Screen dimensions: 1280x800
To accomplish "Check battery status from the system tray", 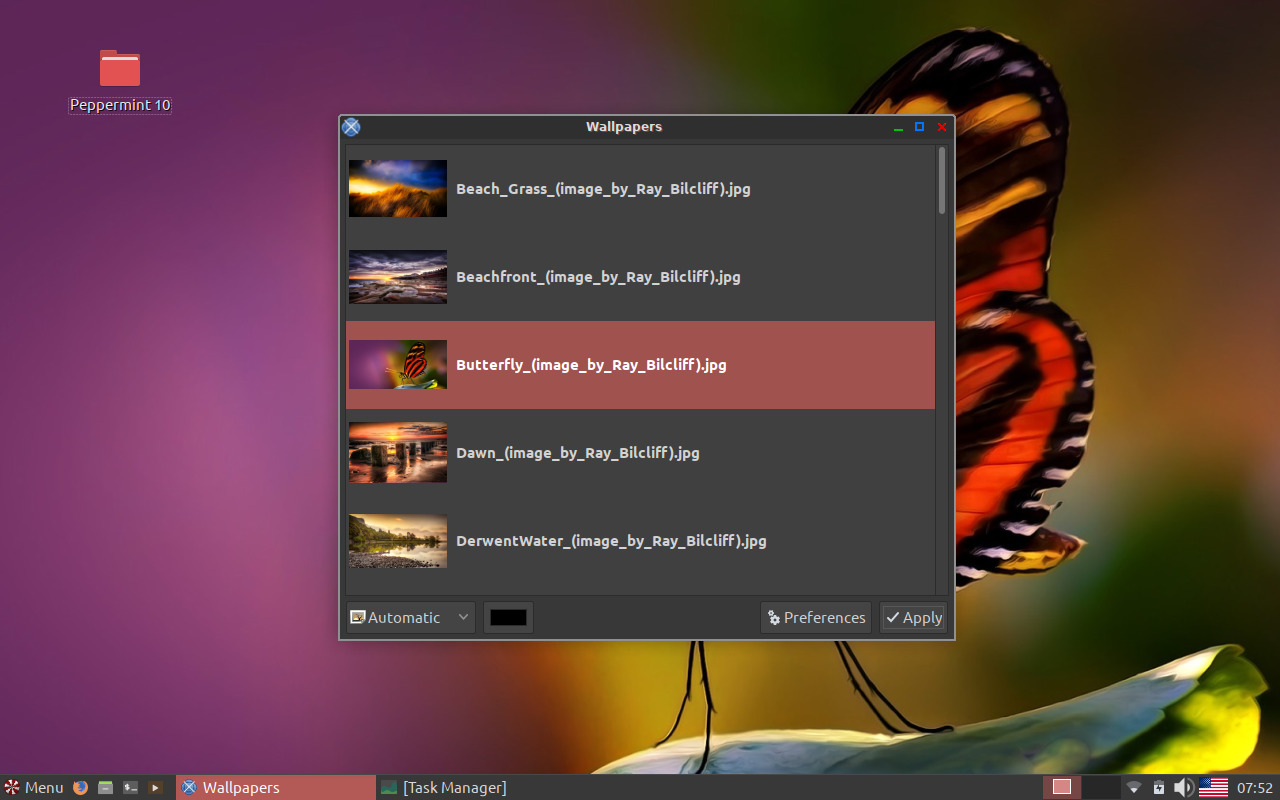I will click(x=1157, y=787).
